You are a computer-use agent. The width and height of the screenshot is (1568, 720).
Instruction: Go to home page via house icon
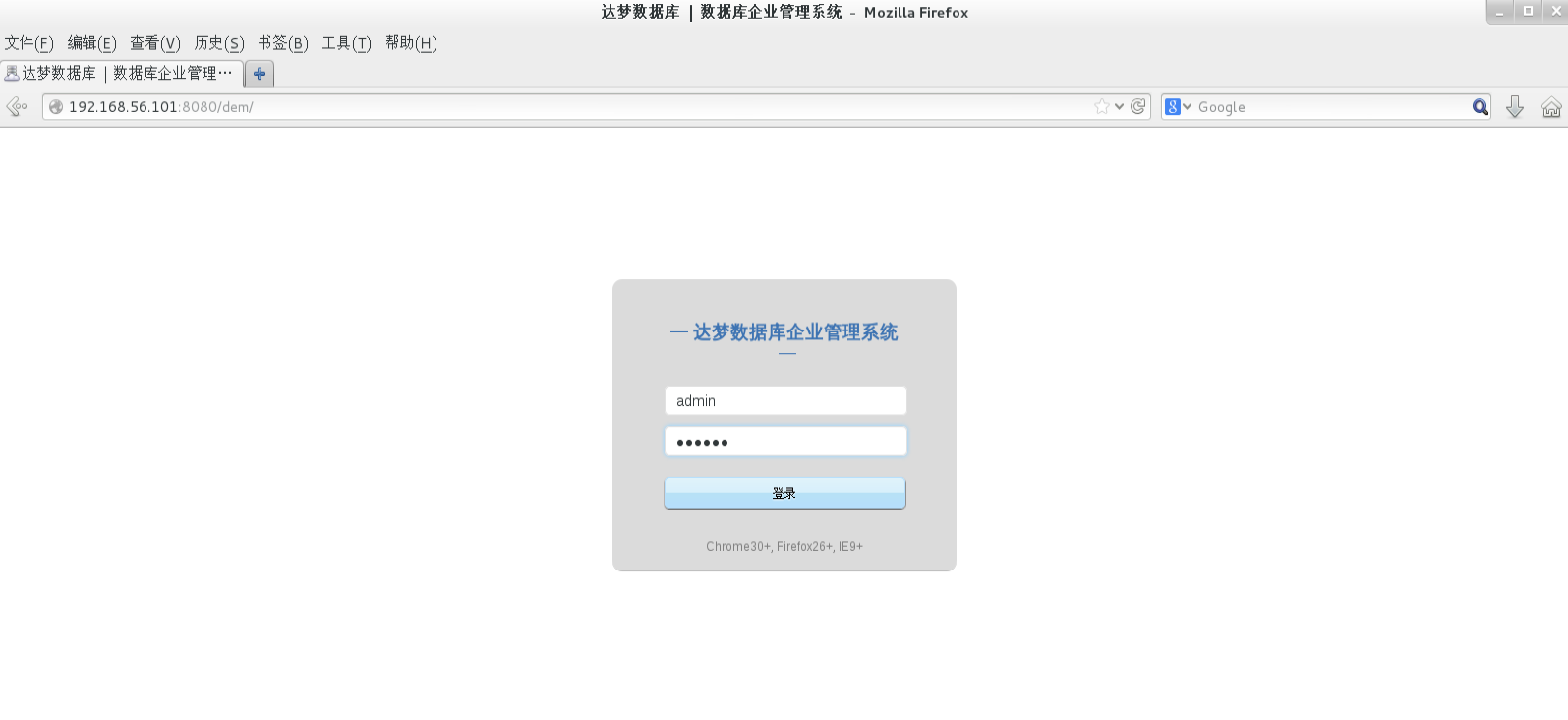click(1551, 107)
